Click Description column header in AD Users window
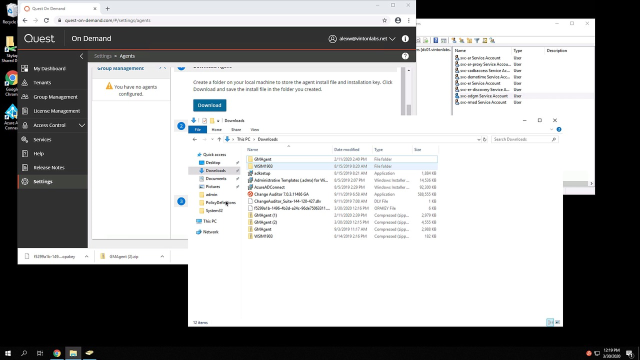The width and height of the screenshot is (640, 360). [557, 51]
